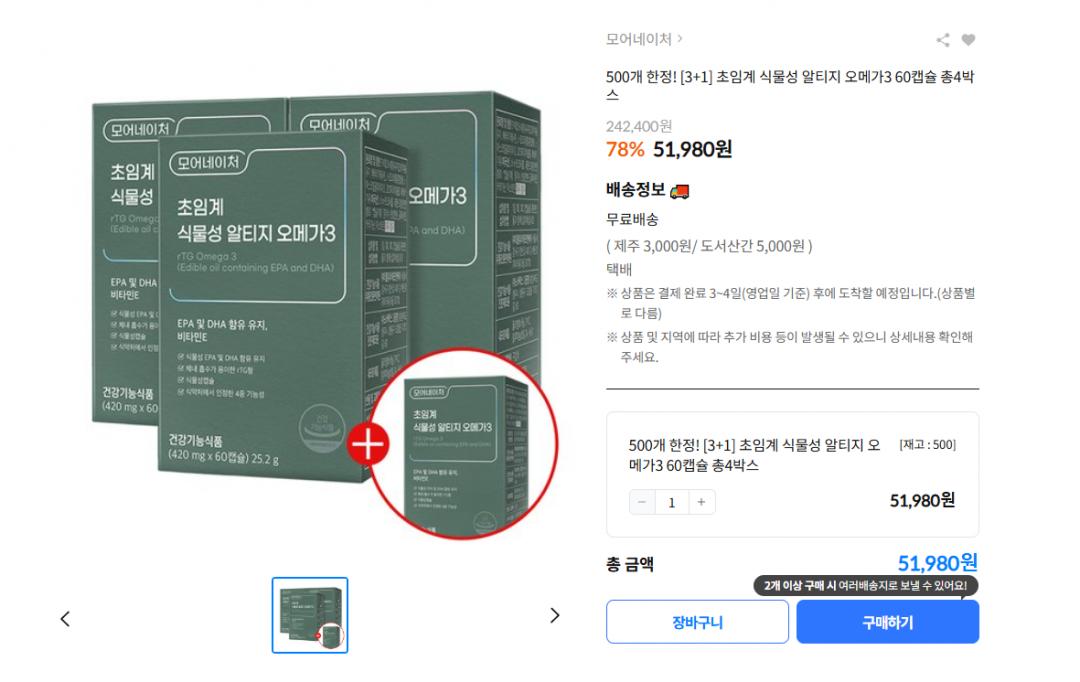The image size is (1080, 682).
Task: Open the 모어네이처 brand link
Action: pyautogui.click(x=638, y=39)
